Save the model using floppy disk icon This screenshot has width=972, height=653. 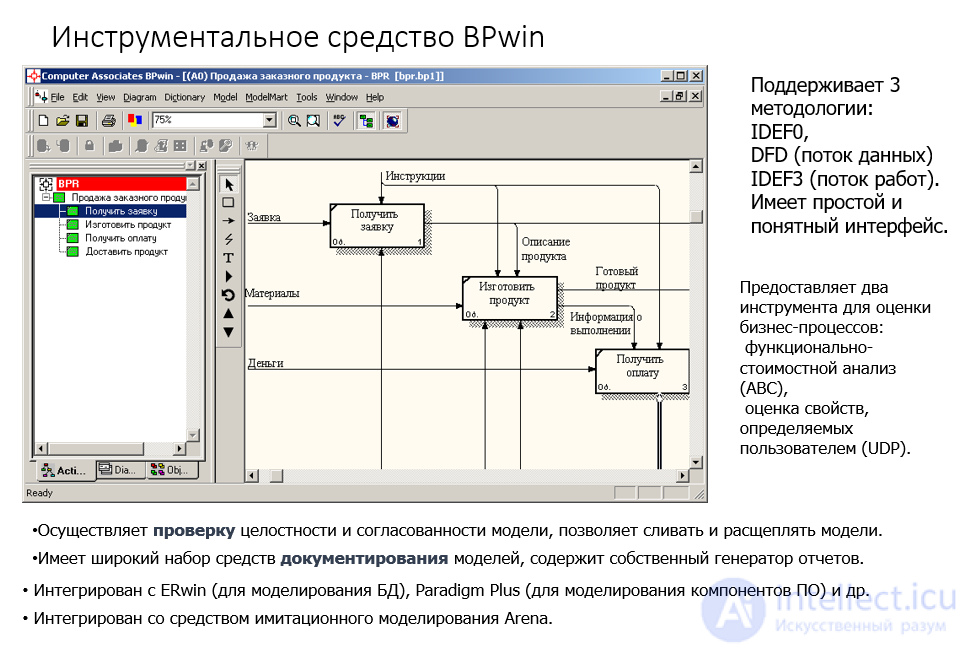pyautogui.click(x=82, y=120)
